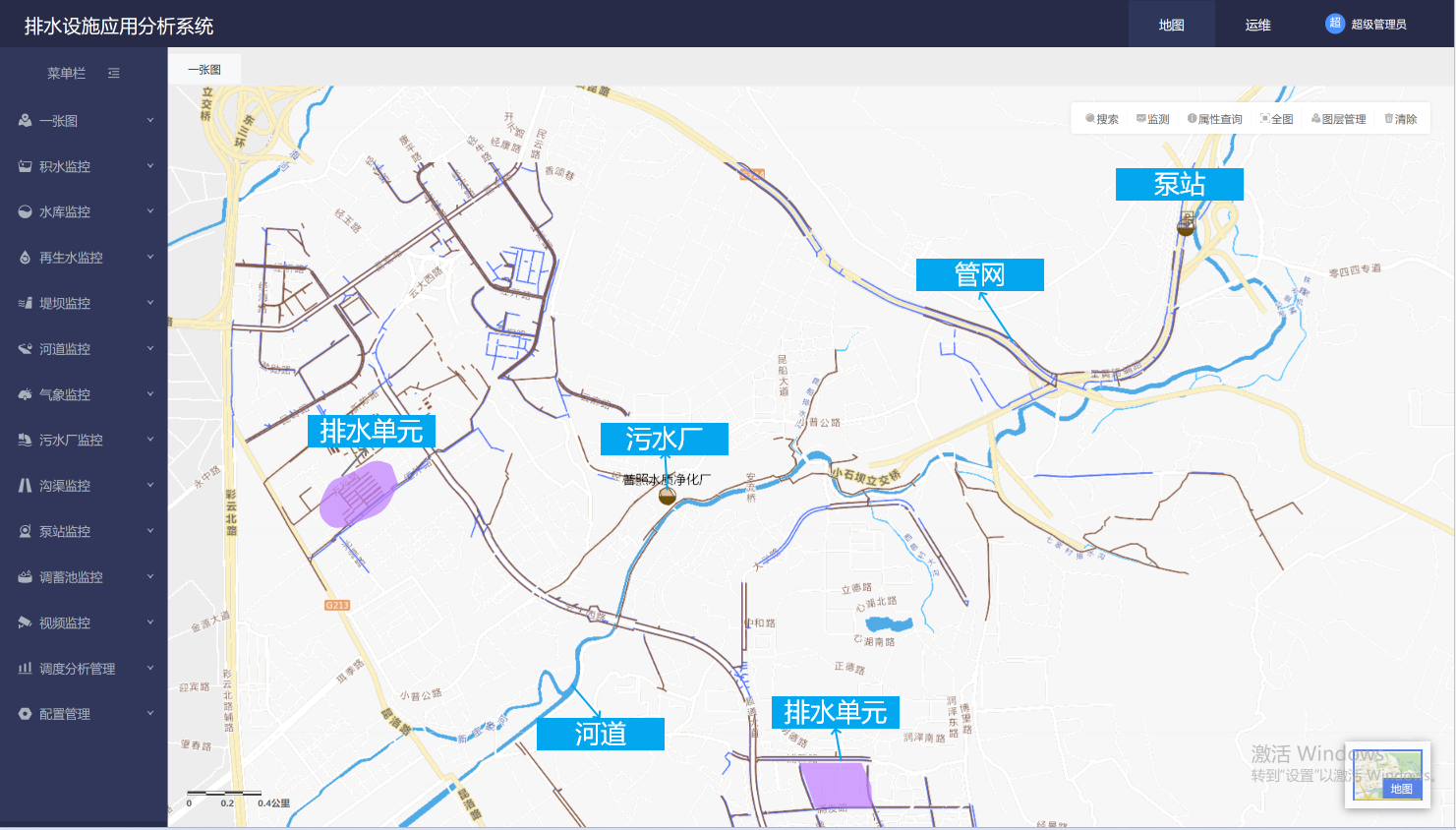The width and height of the screenshot is (1456, 830).
Task: Click the 积水监控 sidebar icon
Action: (25, 166)
